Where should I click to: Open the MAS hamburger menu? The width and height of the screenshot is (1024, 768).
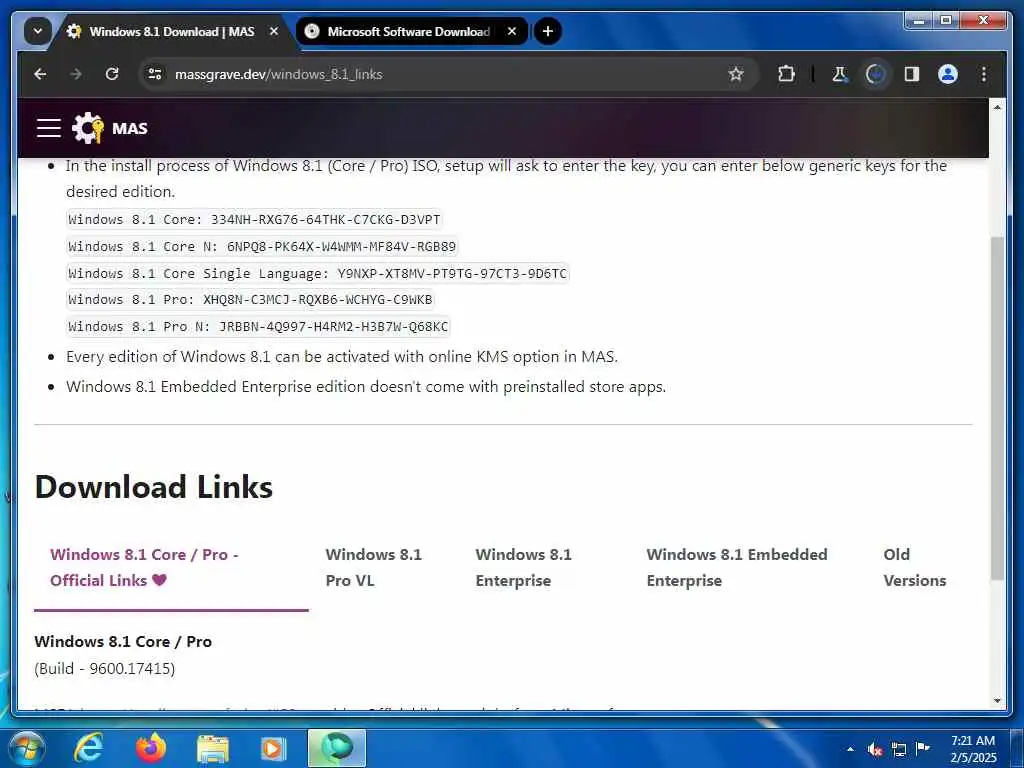[49, 128]
